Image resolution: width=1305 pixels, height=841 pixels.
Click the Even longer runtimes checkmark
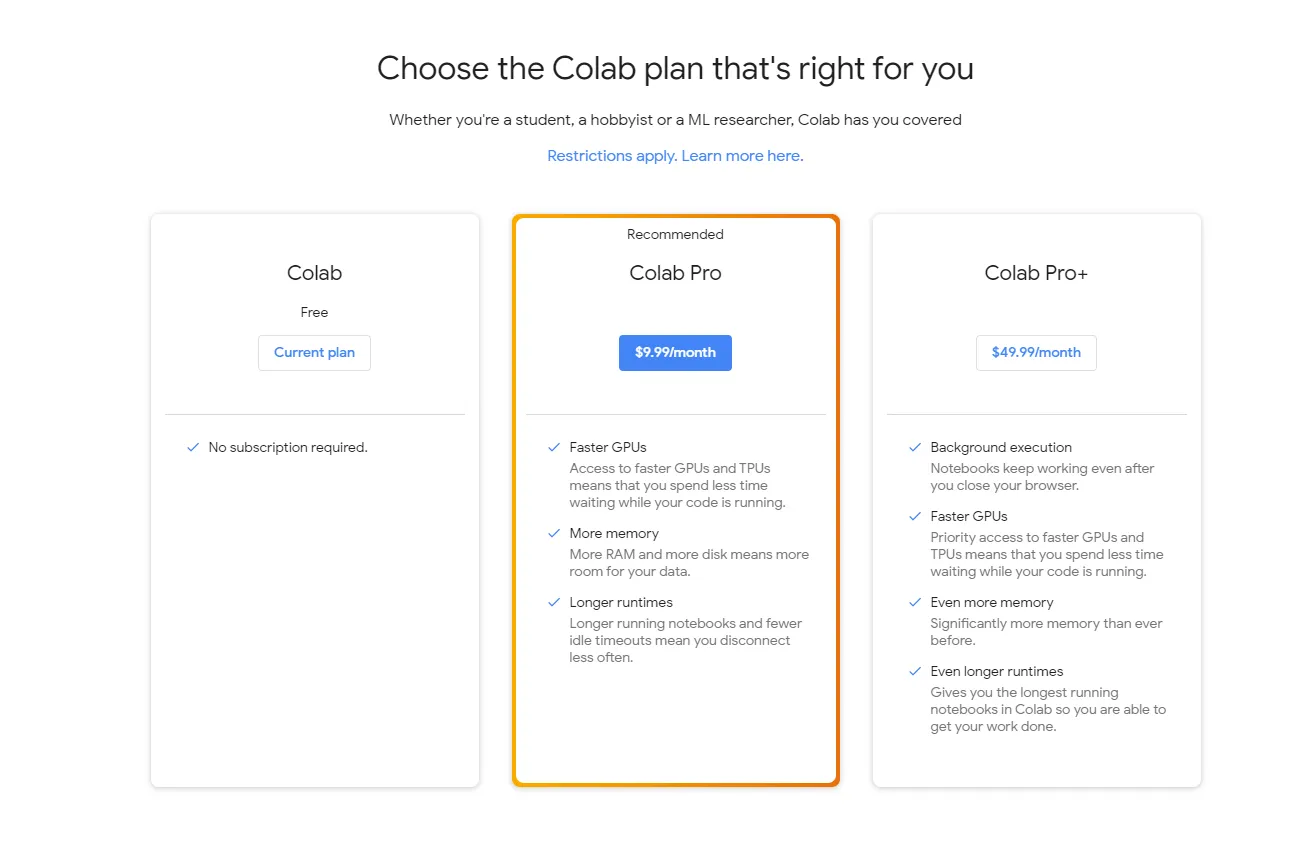point(915,672)
